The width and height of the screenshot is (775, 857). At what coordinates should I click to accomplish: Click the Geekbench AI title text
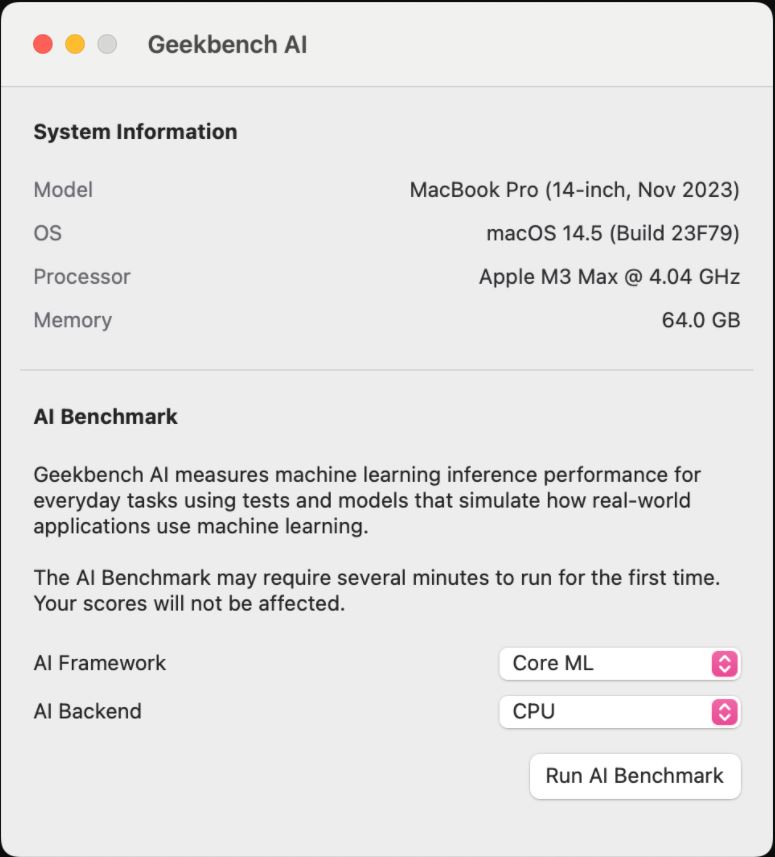(x=228, y=45)
